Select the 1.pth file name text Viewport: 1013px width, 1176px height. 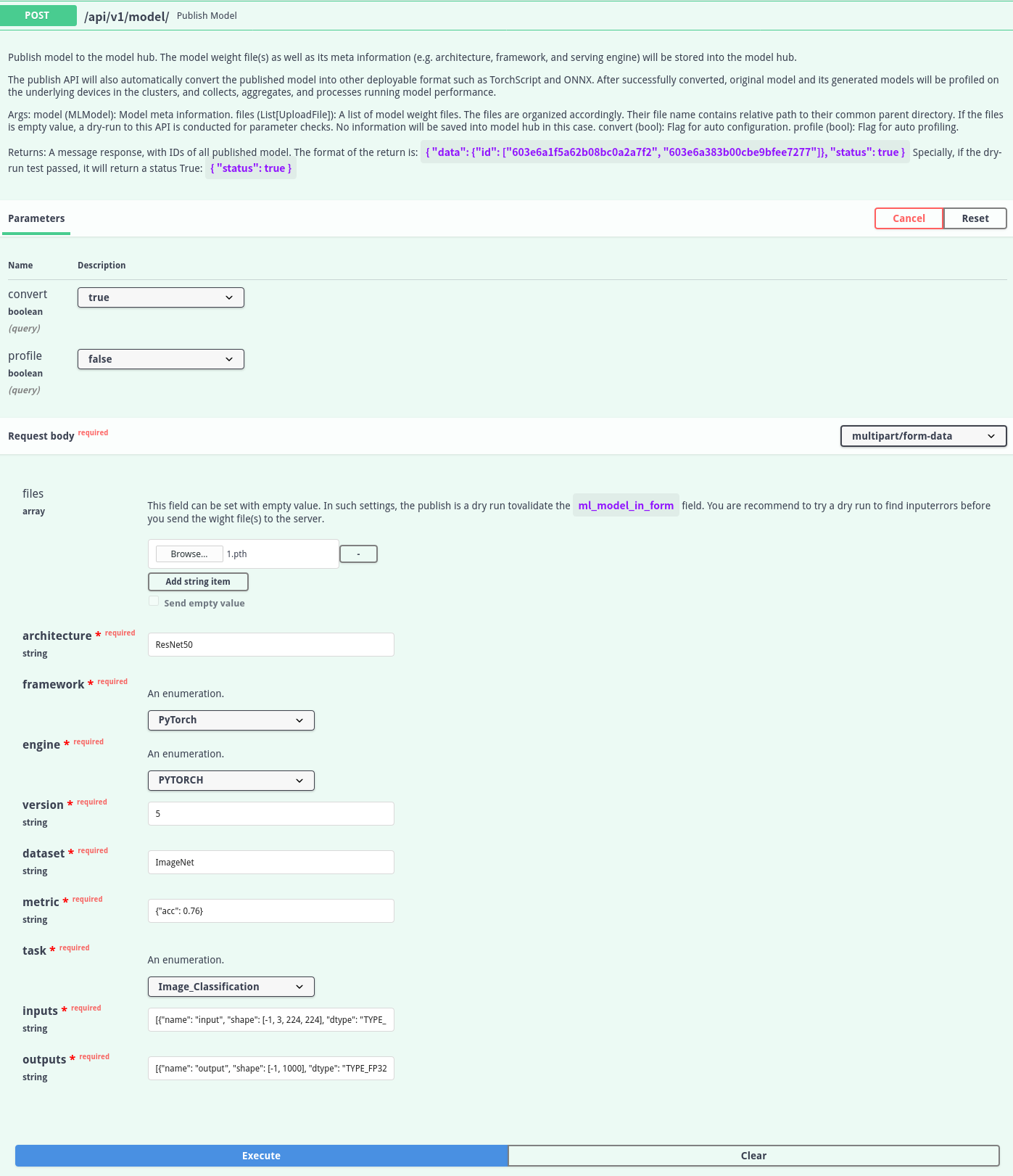(x=237, y=554)
